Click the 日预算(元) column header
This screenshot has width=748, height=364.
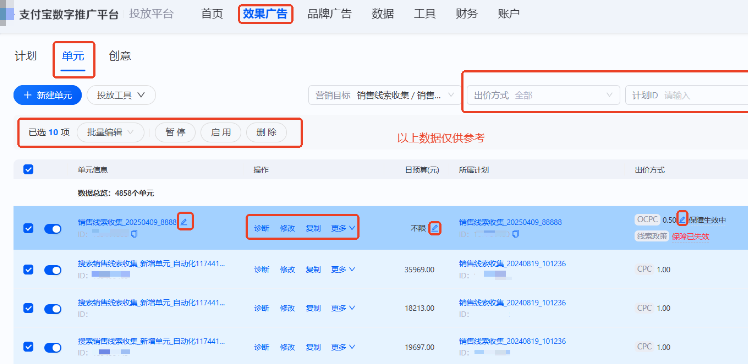[x=422, y=170]
